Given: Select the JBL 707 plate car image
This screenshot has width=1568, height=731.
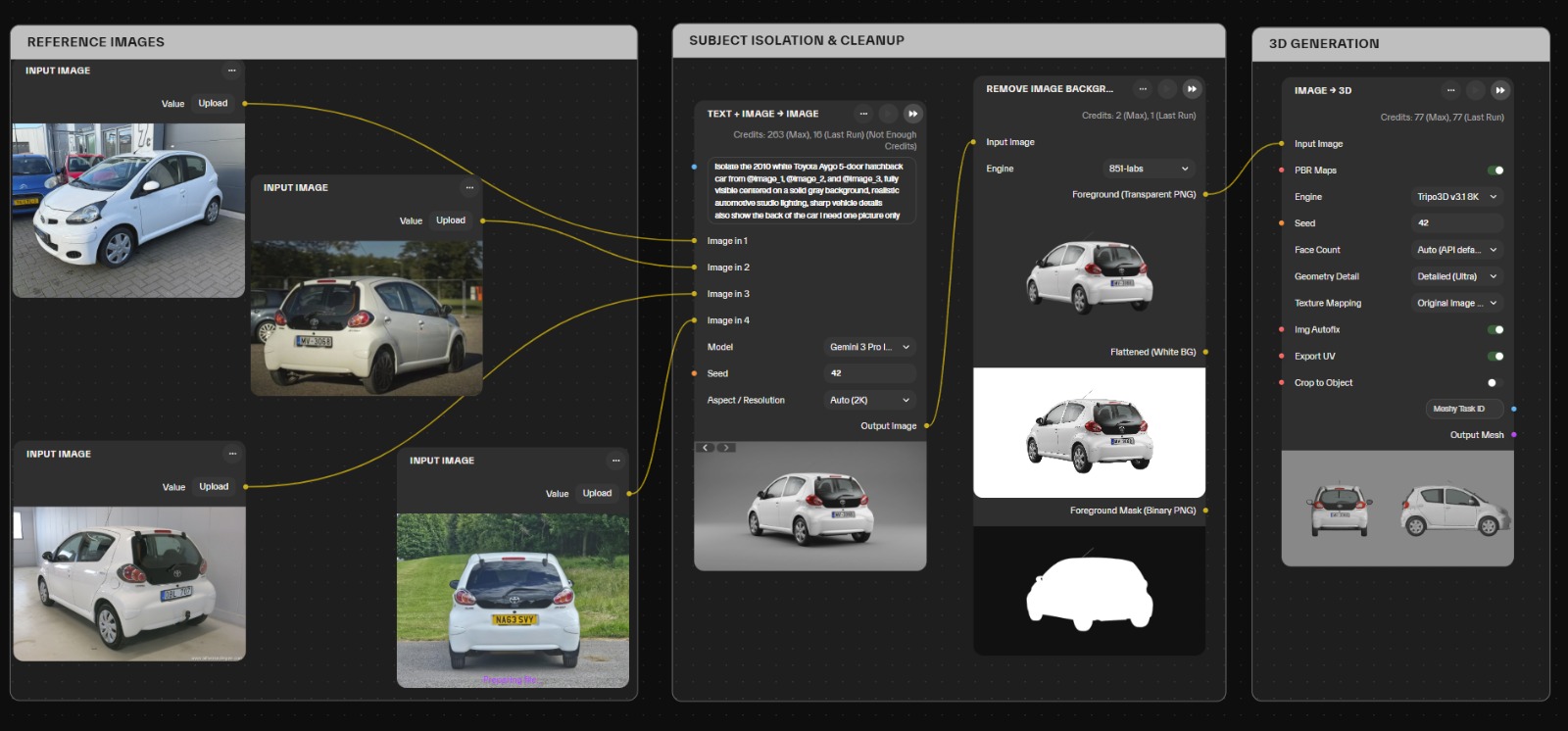Looking at the screenshot, I should coord(129,584).
